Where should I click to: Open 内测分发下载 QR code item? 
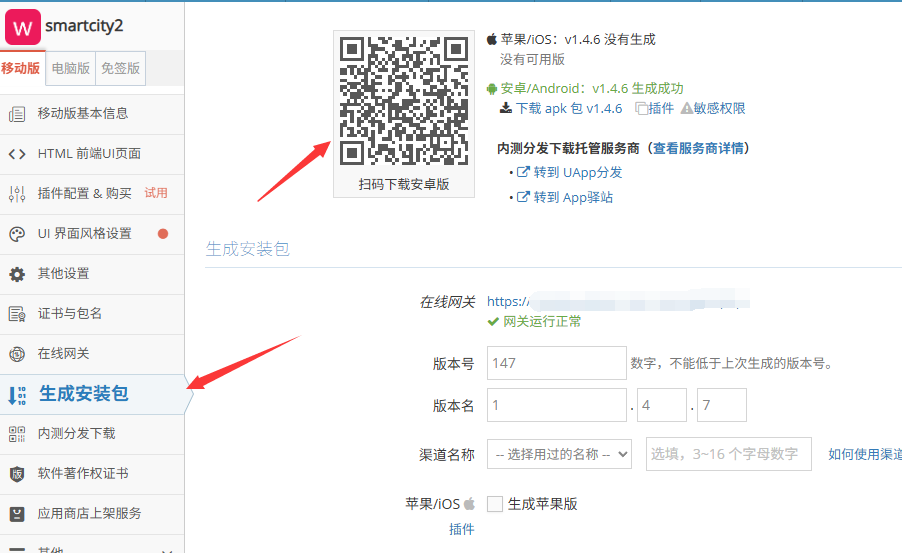[x=76, y=434]
